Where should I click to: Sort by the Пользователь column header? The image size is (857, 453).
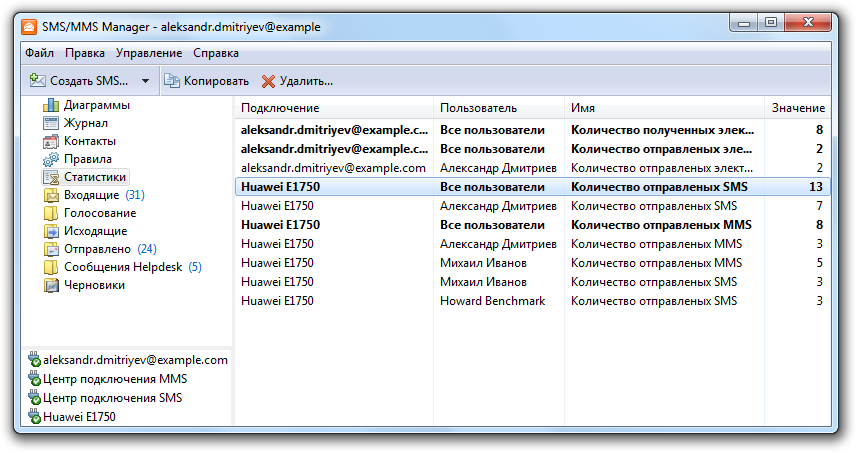point(478,107)
